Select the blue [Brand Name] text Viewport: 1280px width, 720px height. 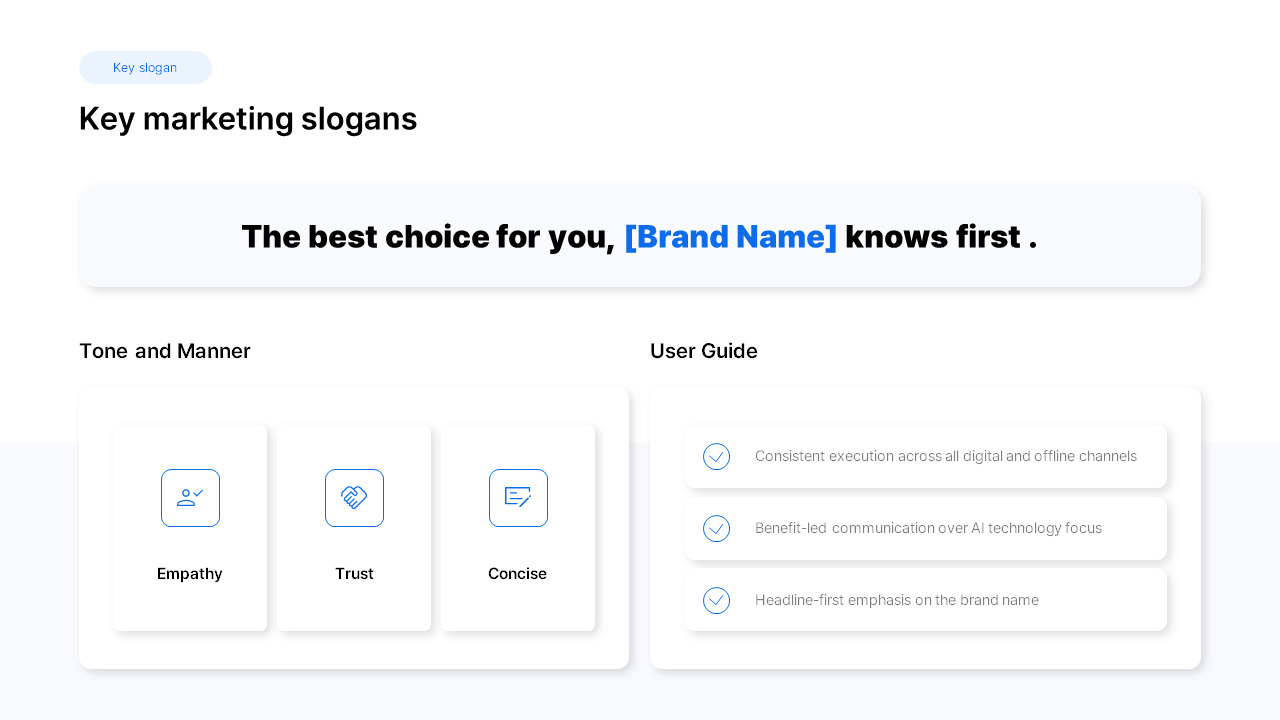tap(730, 237)
